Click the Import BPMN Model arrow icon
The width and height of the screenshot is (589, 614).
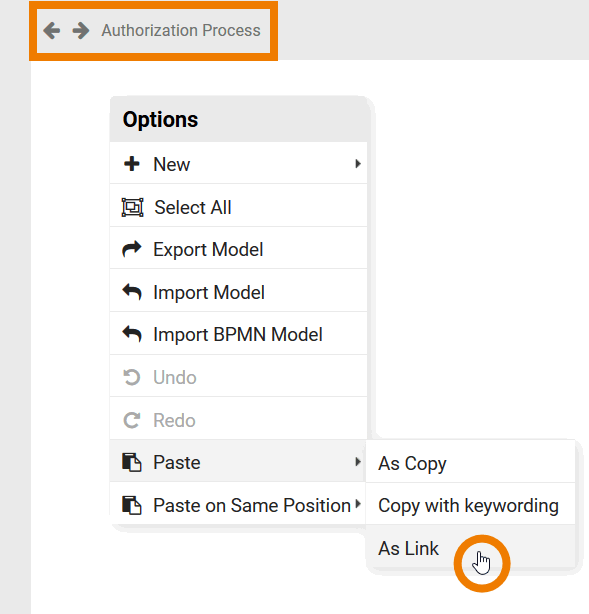point(132,334)
